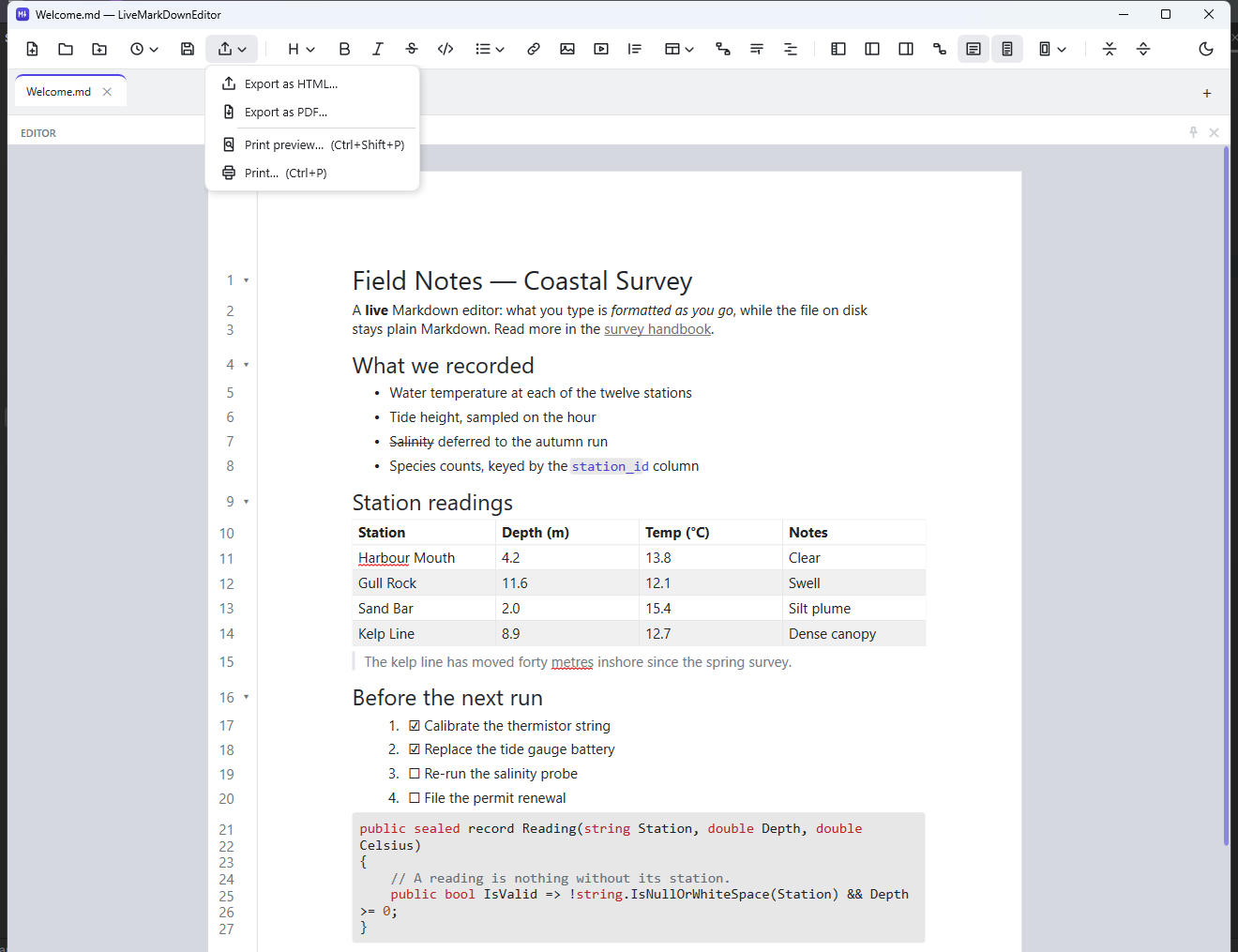
Task: Click the open file folder icon
Action: [66, 49]
